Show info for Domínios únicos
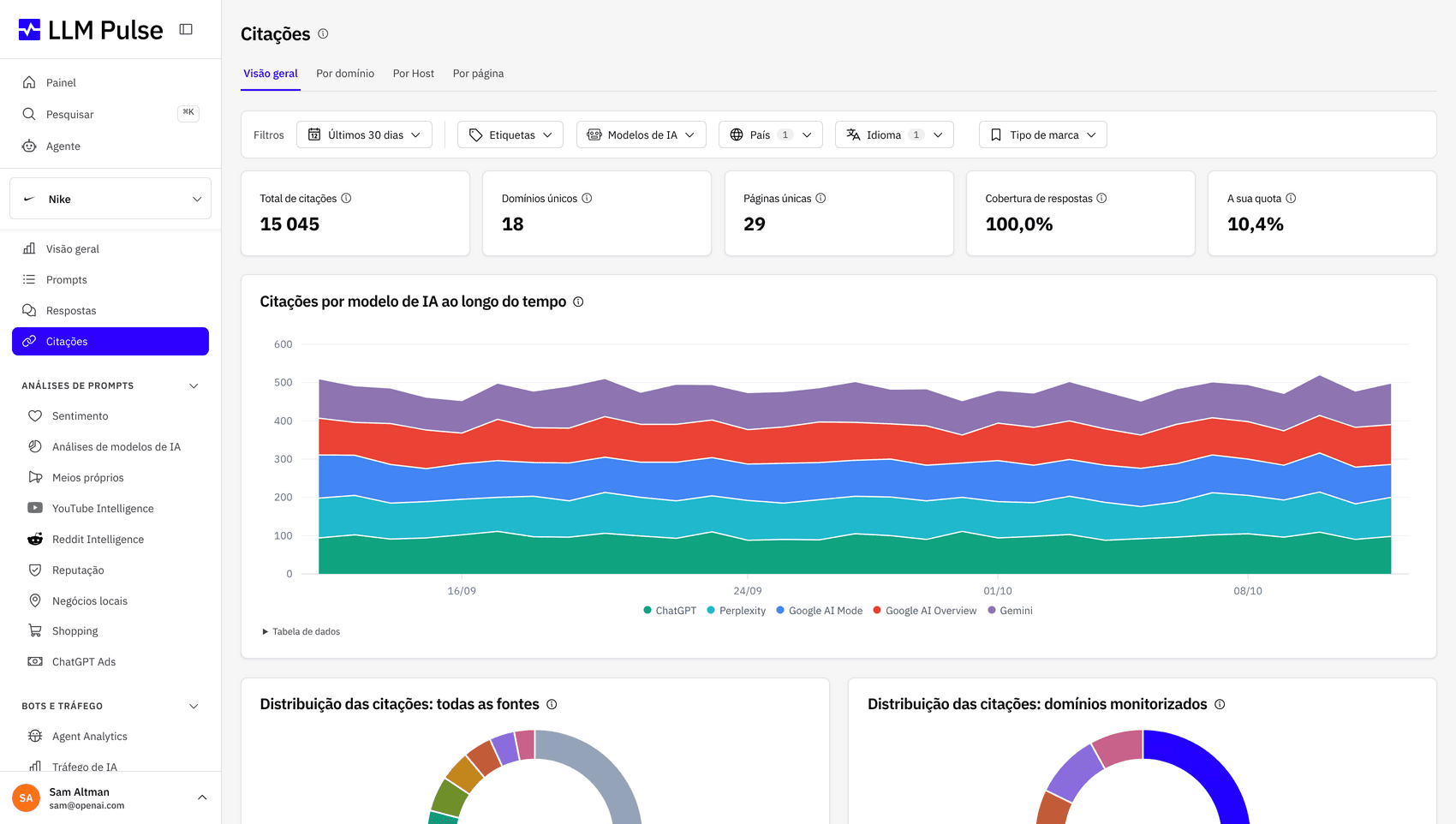Image resolution: width=1456 pixels, height=824 pixels. click(587, 198)
